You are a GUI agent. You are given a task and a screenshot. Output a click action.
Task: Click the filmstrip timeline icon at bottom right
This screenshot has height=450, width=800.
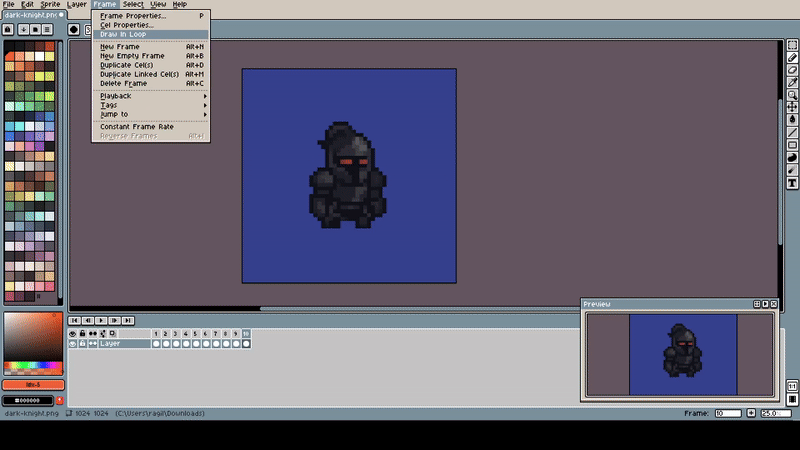(792, 399)
